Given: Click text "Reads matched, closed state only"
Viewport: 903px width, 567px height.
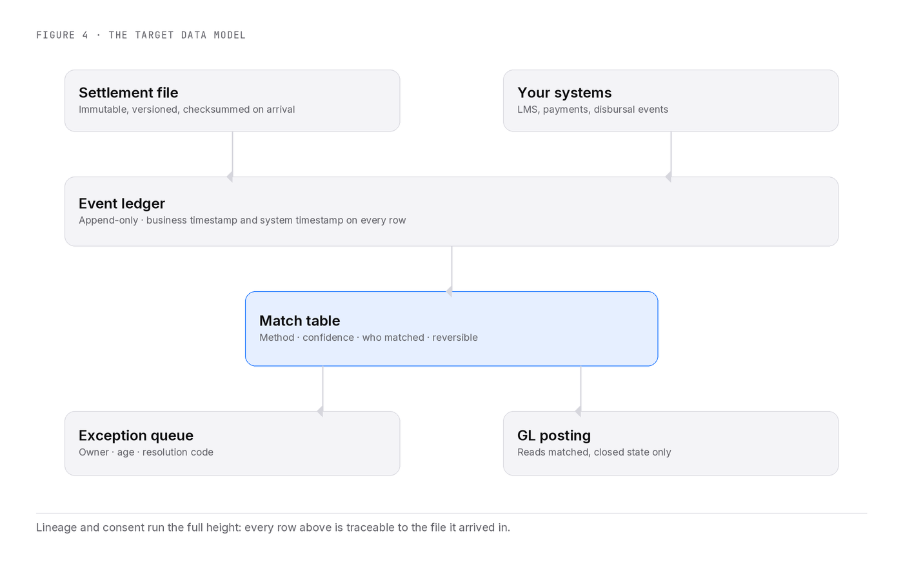Looking at the screenshot, I should coord(594,452).
